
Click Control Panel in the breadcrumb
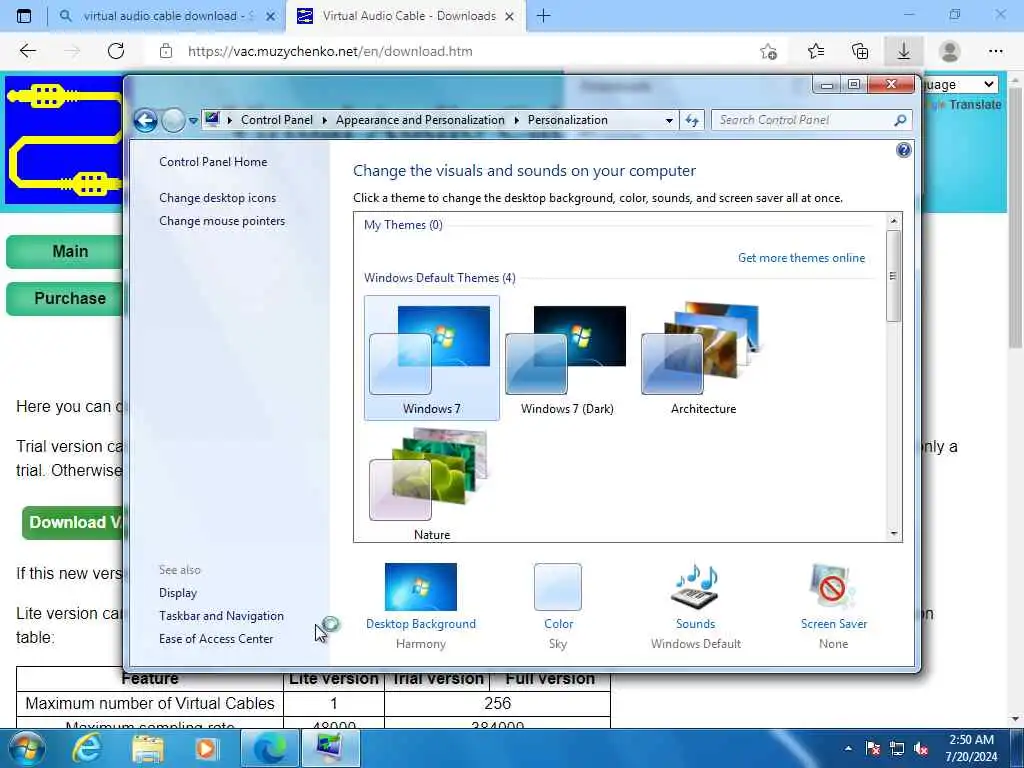[x=277, y=120]
